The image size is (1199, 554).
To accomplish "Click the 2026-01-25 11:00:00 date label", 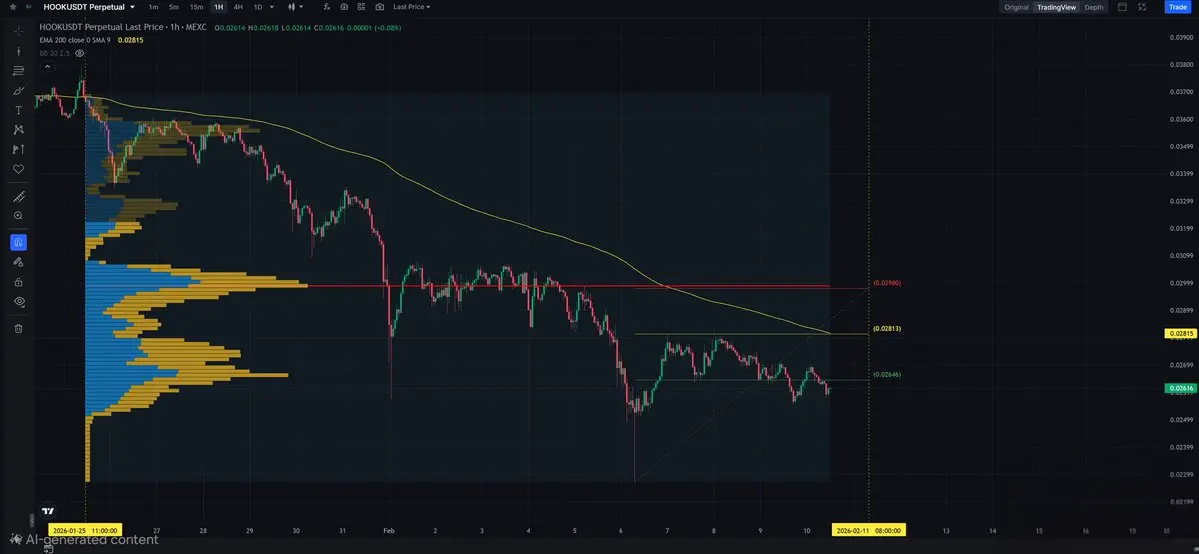I will (83, 530).
